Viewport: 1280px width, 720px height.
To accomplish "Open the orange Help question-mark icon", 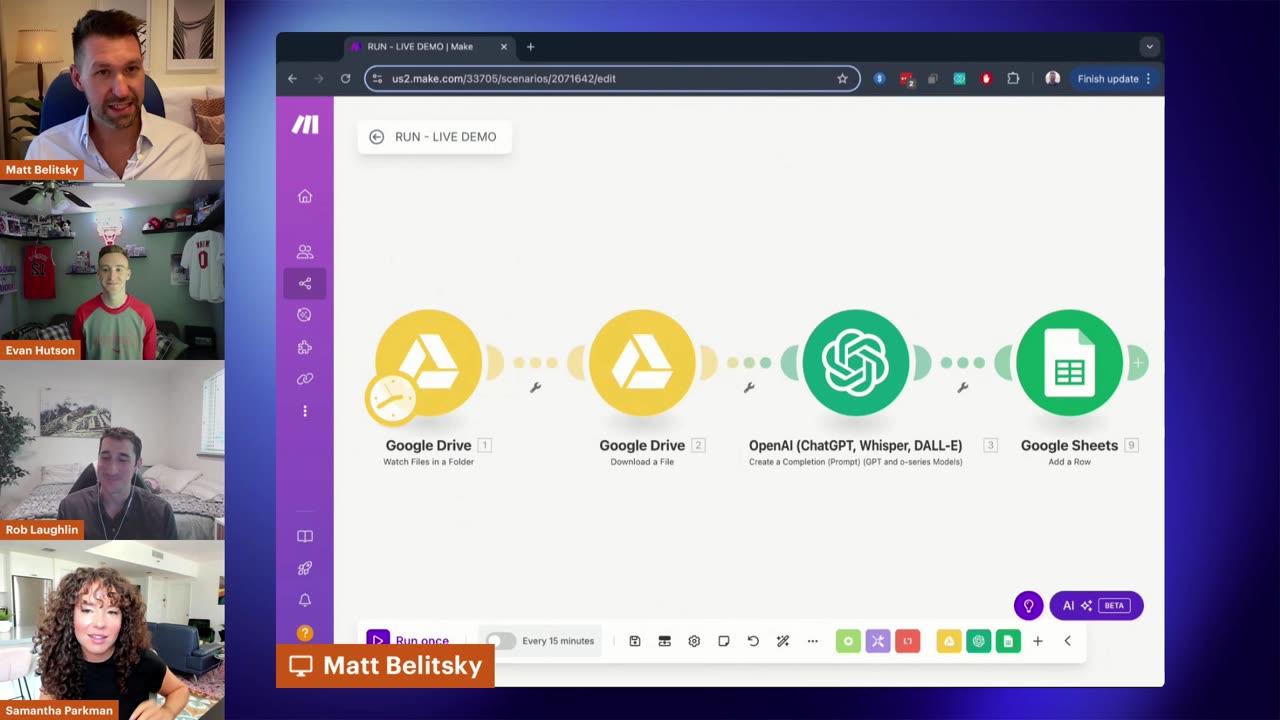I will pos(305,633).
